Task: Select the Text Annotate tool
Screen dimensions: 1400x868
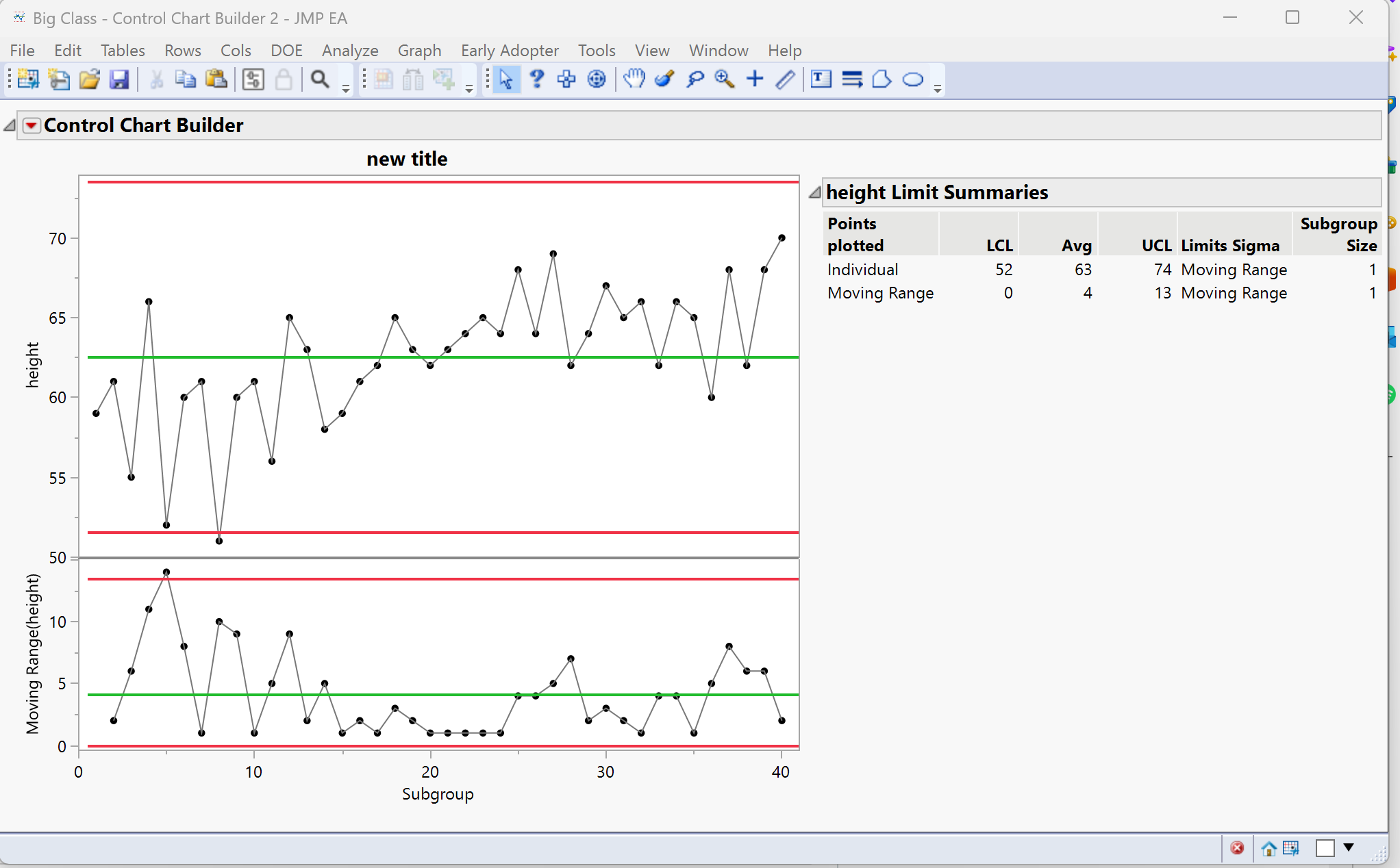Action: pyautogui.click(x=821, y=79)
